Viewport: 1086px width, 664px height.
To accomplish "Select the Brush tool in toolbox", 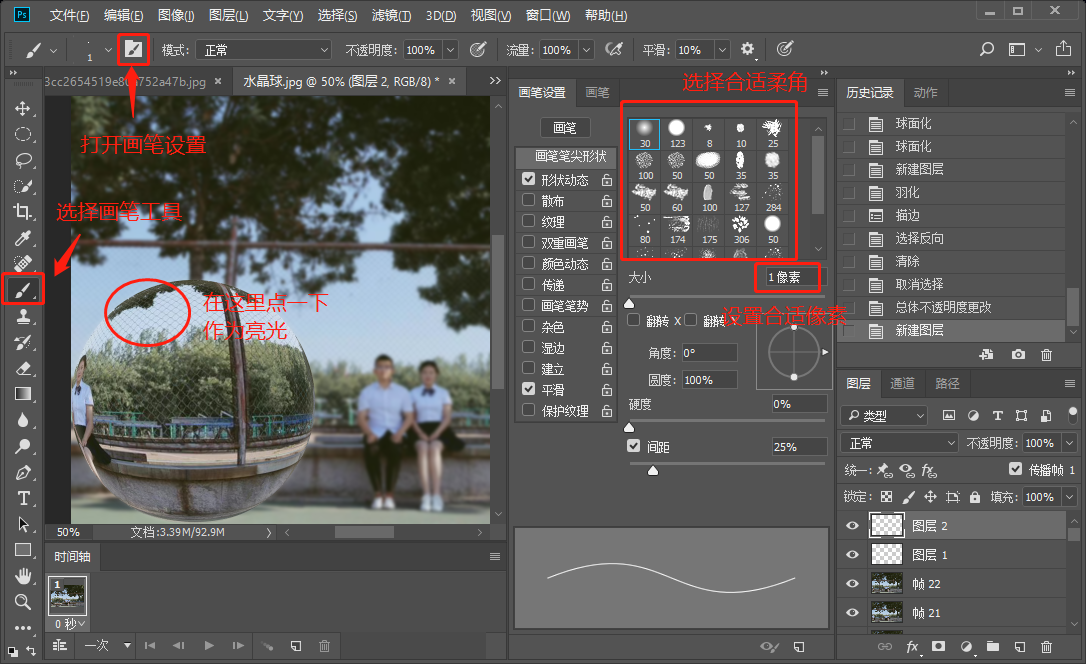I will tap(23, 290).
